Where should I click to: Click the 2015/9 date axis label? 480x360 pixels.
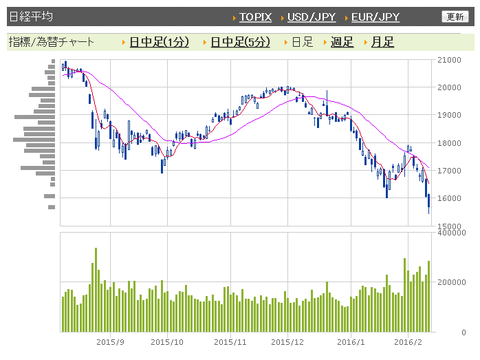[110, 342]
